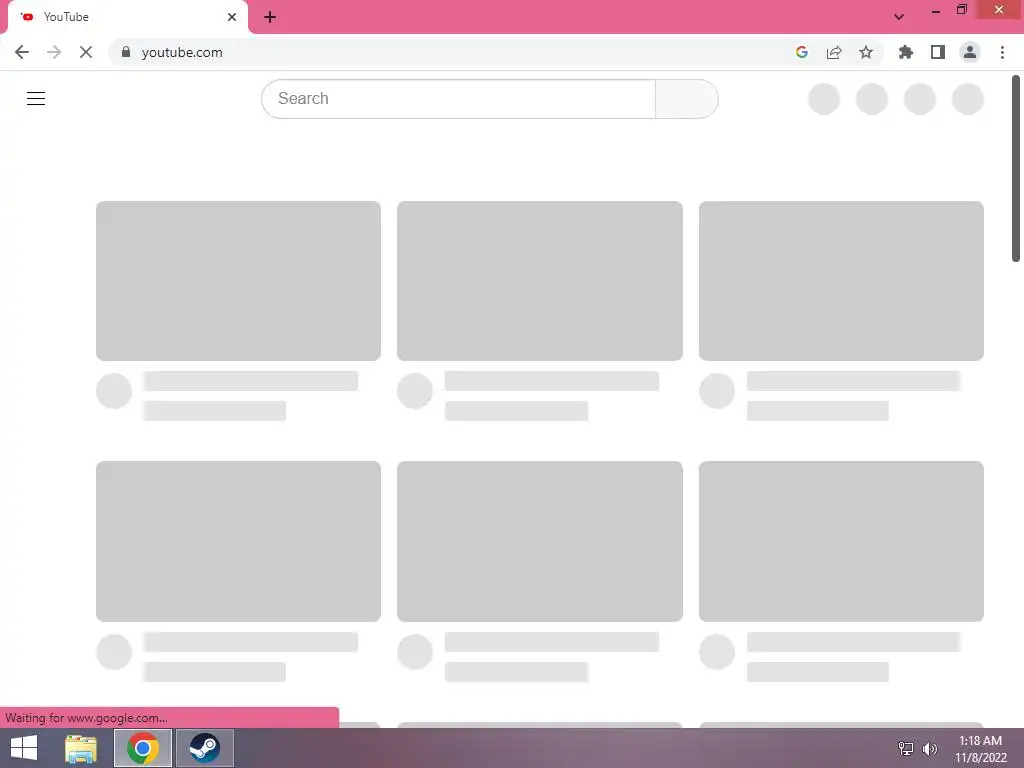Open a new tab with the plus button
Viewport: 1024px width, 768px height.
click(x=270, y=17)
